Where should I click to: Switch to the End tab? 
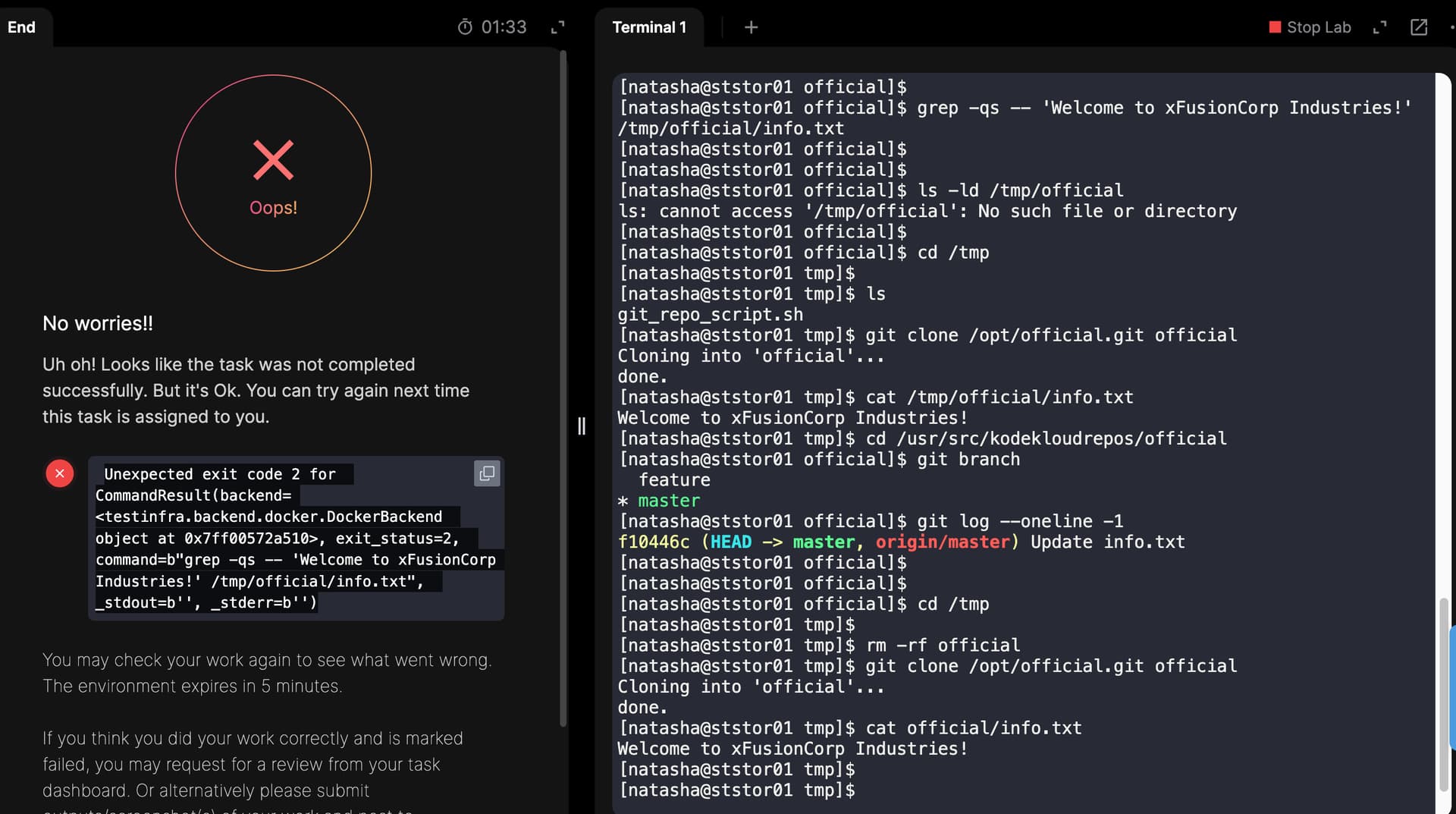point(21,27)
